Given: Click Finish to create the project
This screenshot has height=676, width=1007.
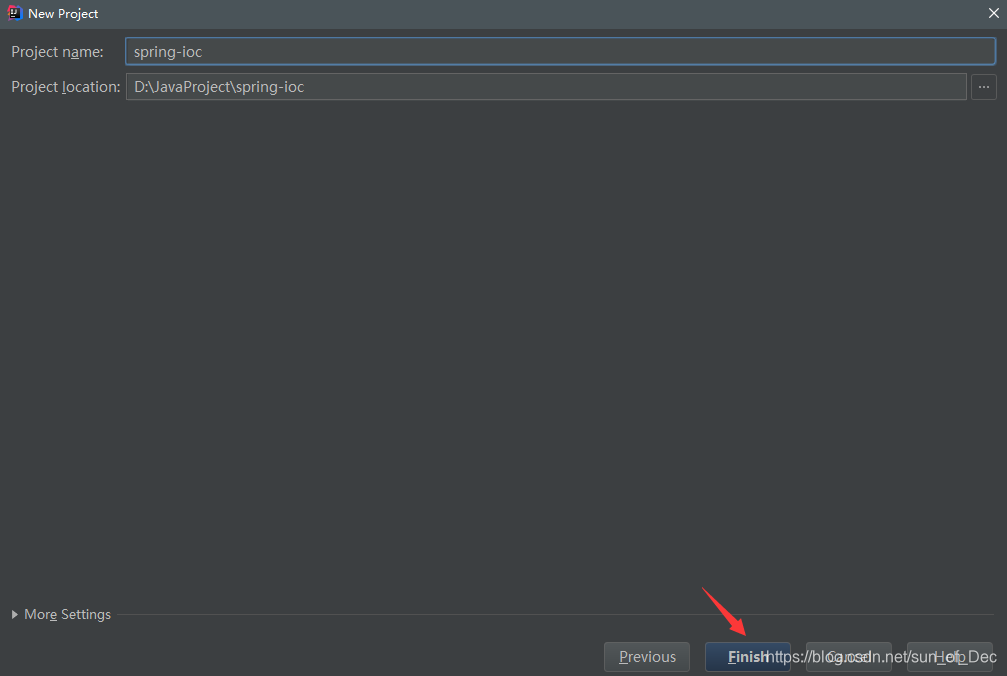Looking at the screenshot, I should click(x=748, y=657).
